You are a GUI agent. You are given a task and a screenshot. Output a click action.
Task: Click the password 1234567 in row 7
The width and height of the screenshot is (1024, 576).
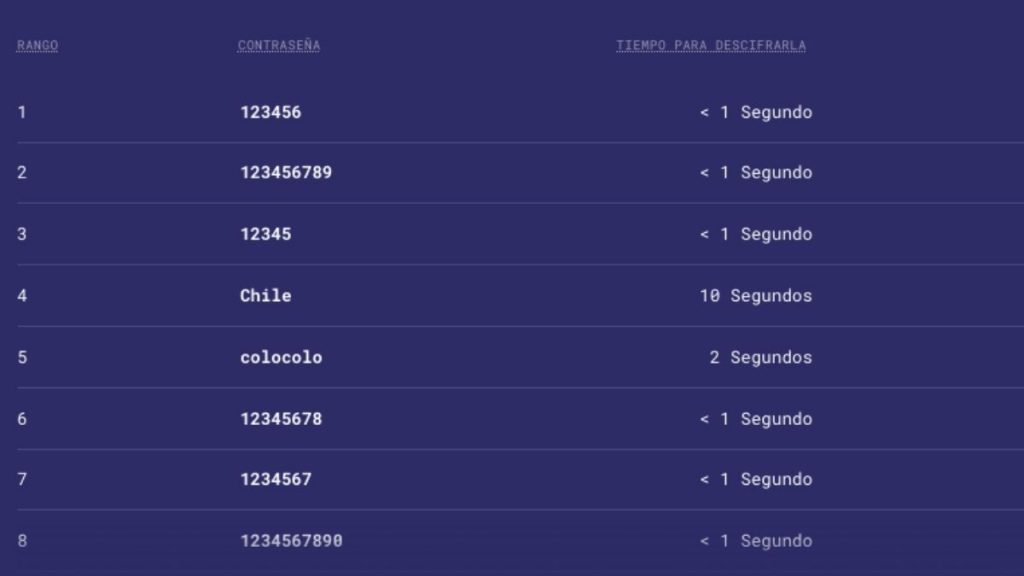[275, 480]
